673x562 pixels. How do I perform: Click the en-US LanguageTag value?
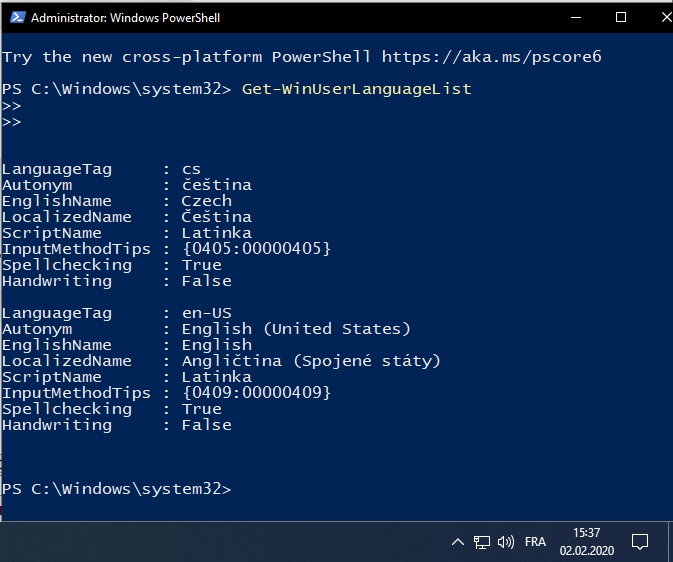[206, 313]
